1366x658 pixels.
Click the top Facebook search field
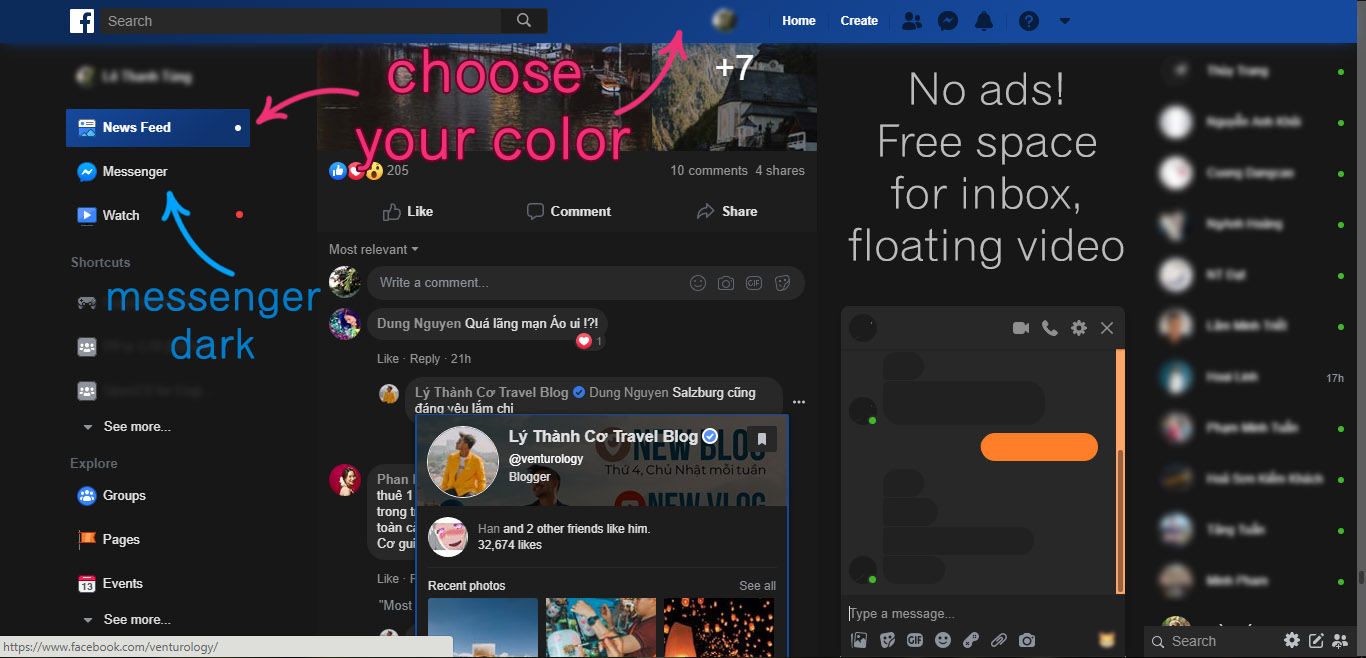tap(300, 21)
